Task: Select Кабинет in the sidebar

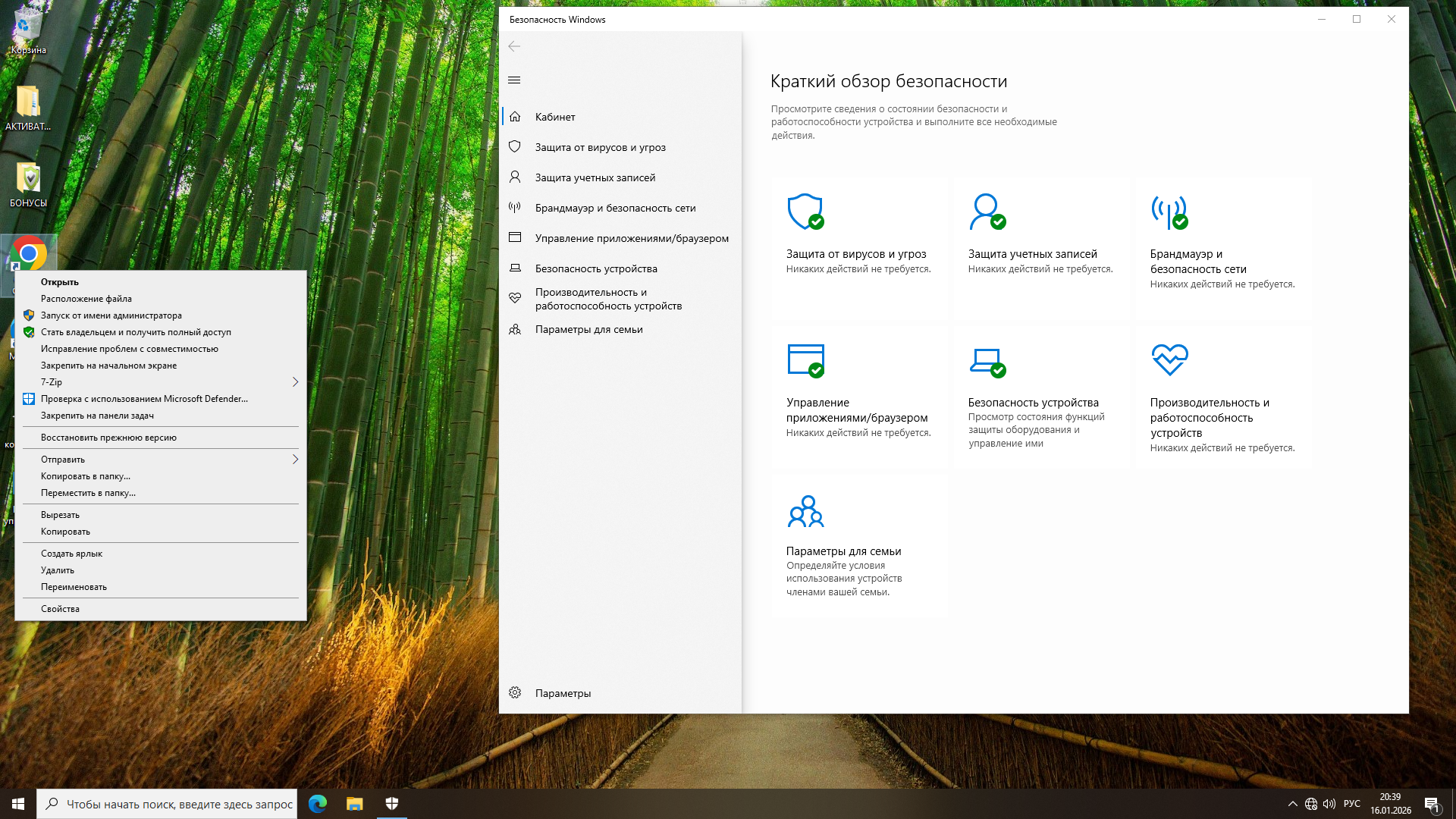Action: pos(555,117)
